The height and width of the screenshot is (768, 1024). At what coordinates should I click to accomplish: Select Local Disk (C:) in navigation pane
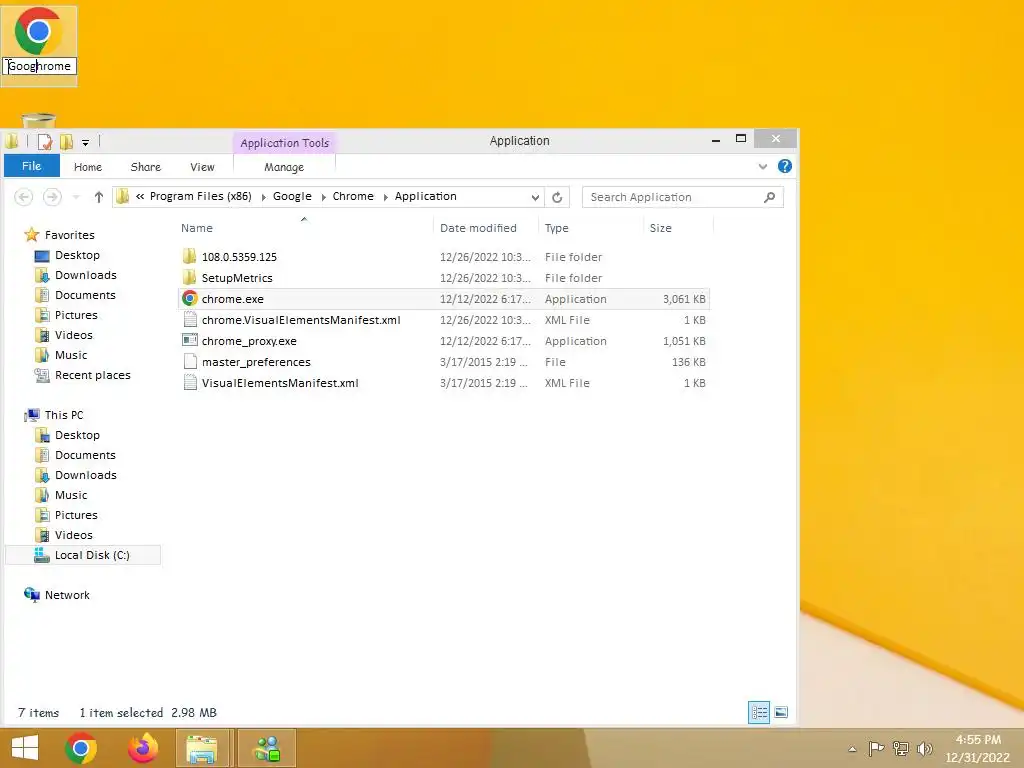tap(82, 555)
